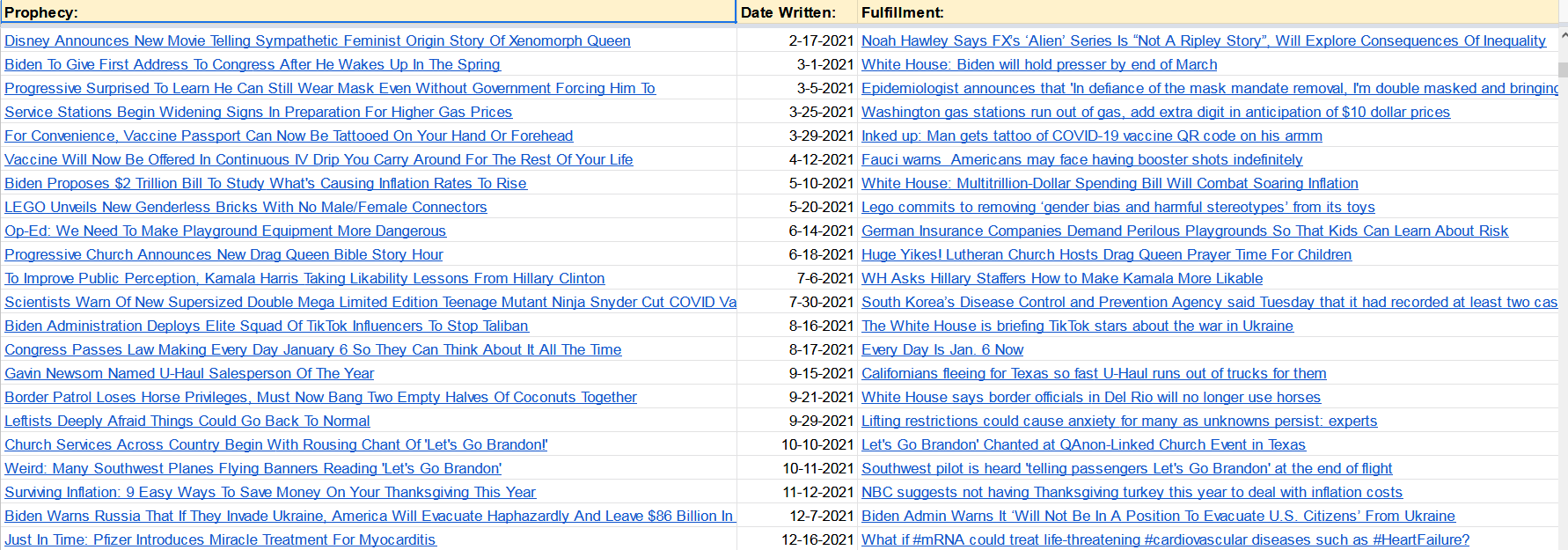The height and width of the screenshot is (550, 1568).
Task: Open Gavin Newsom U-Haul Salesperson link
Action: point(189,373)
